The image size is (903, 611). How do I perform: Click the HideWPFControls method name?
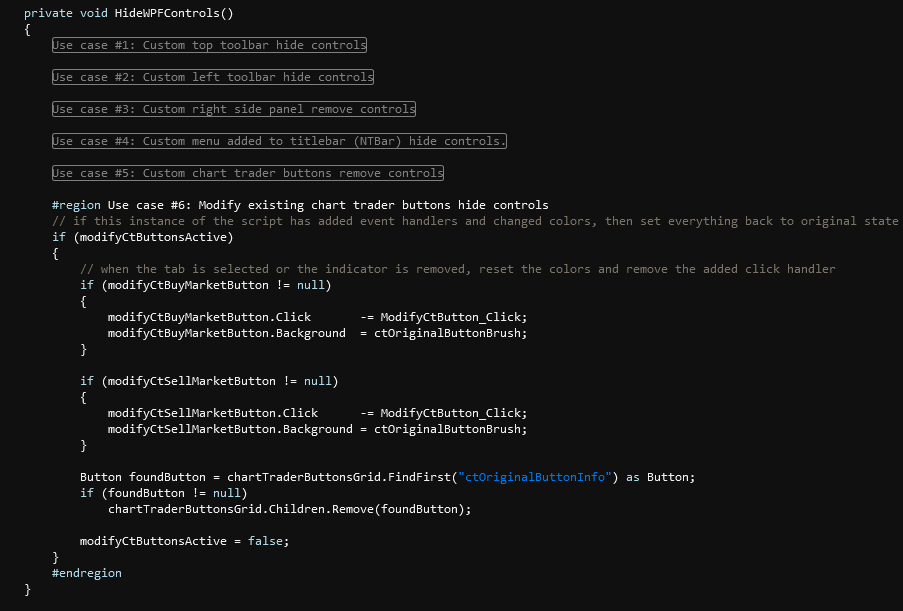pos(167,13)
